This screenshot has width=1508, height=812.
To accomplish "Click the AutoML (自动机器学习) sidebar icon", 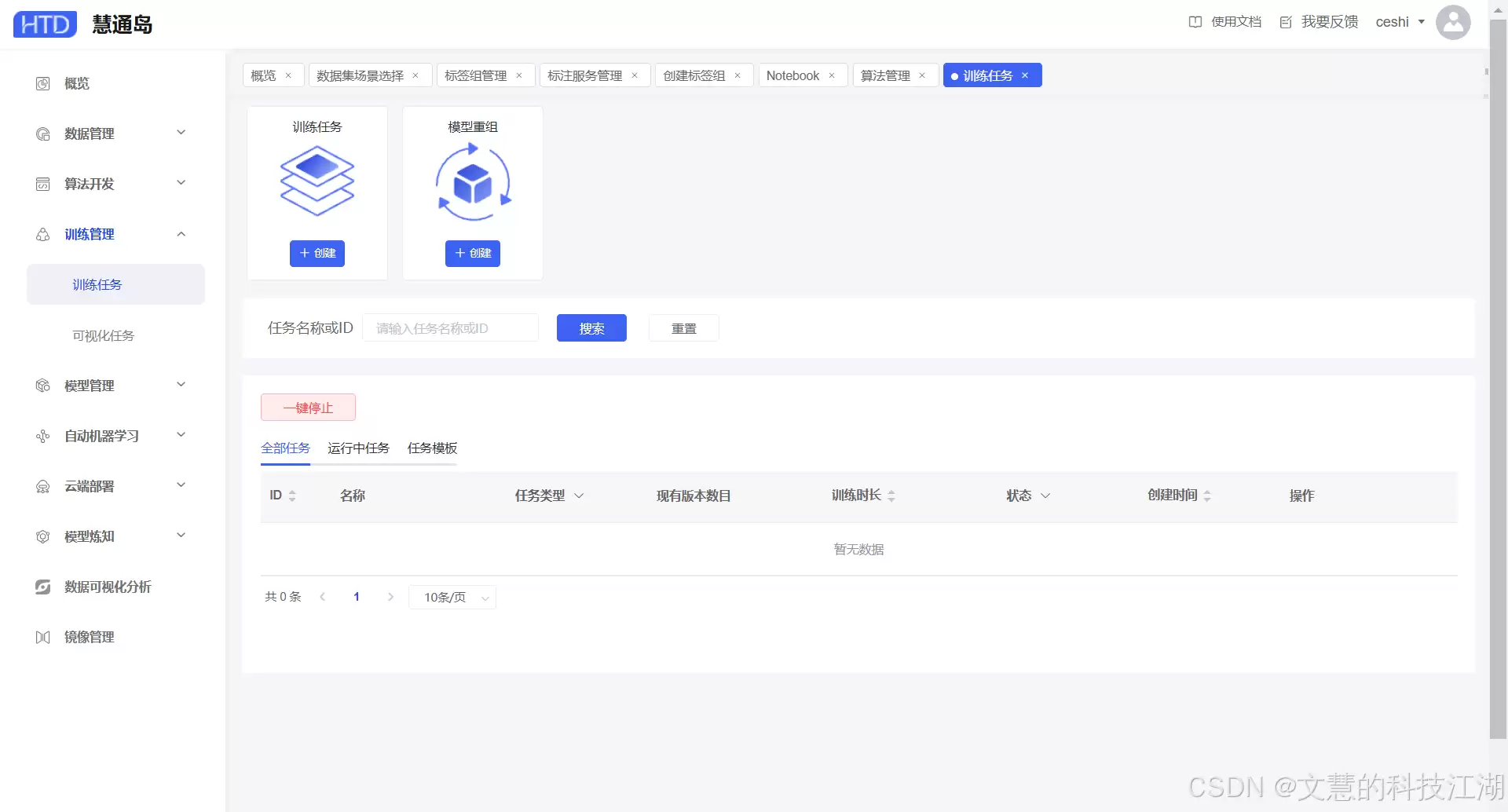I will coord(43,436).
